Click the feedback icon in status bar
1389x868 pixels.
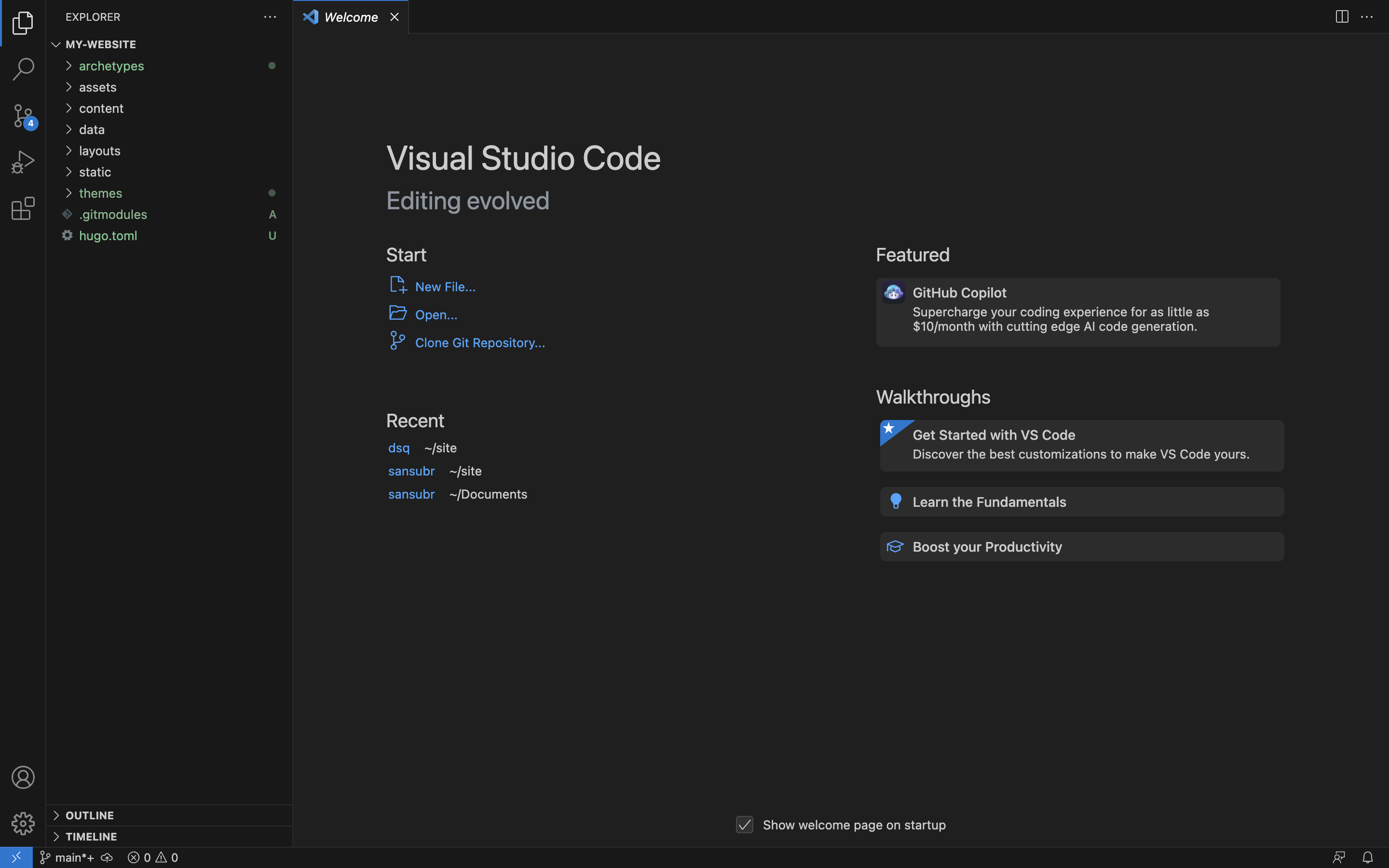pos(1339,857)
